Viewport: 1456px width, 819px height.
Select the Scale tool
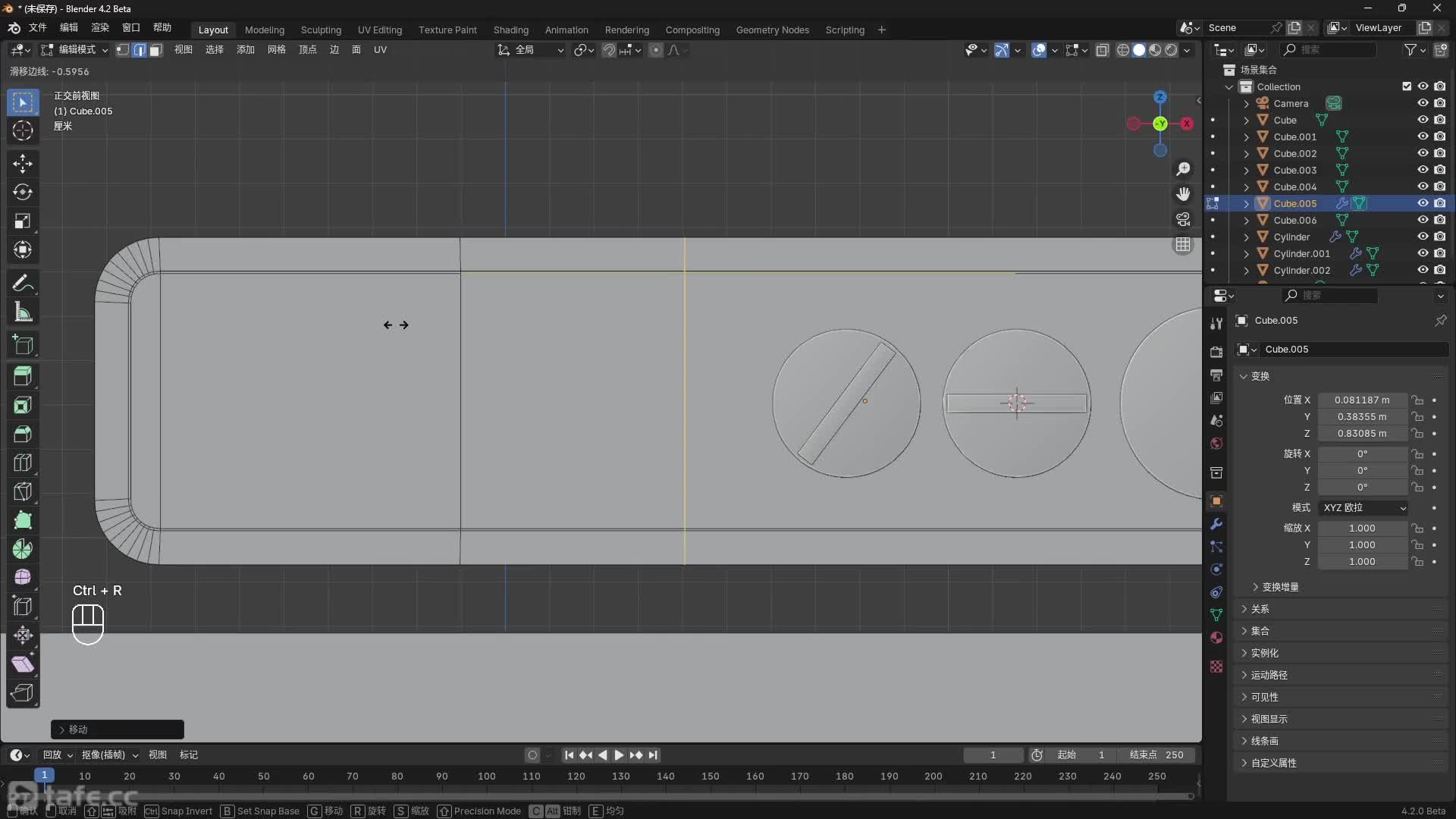point(23,221)
